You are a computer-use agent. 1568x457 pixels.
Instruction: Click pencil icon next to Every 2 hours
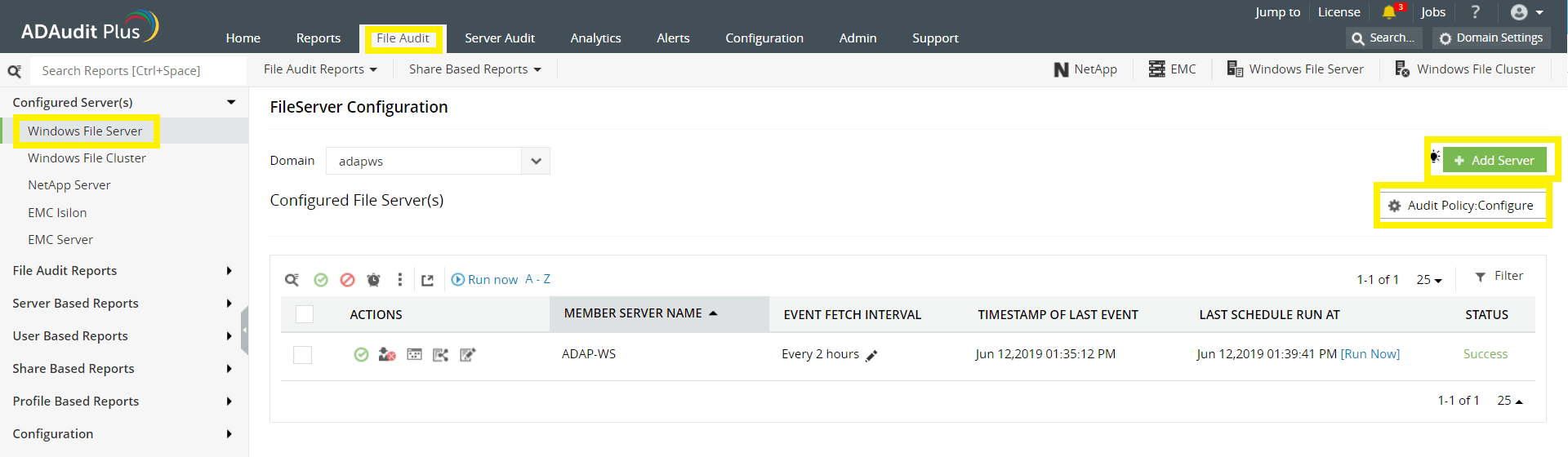[871, 356]
